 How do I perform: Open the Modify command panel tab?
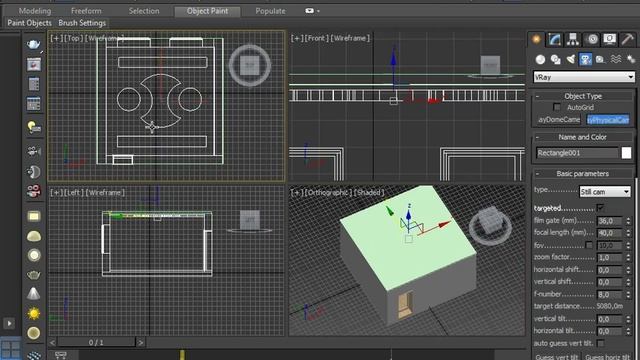tap(554, 39)
